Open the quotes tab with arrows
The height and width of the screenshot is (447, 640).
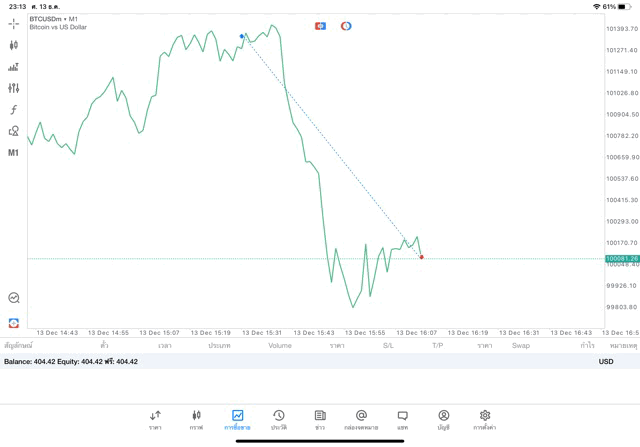point(155,419)
